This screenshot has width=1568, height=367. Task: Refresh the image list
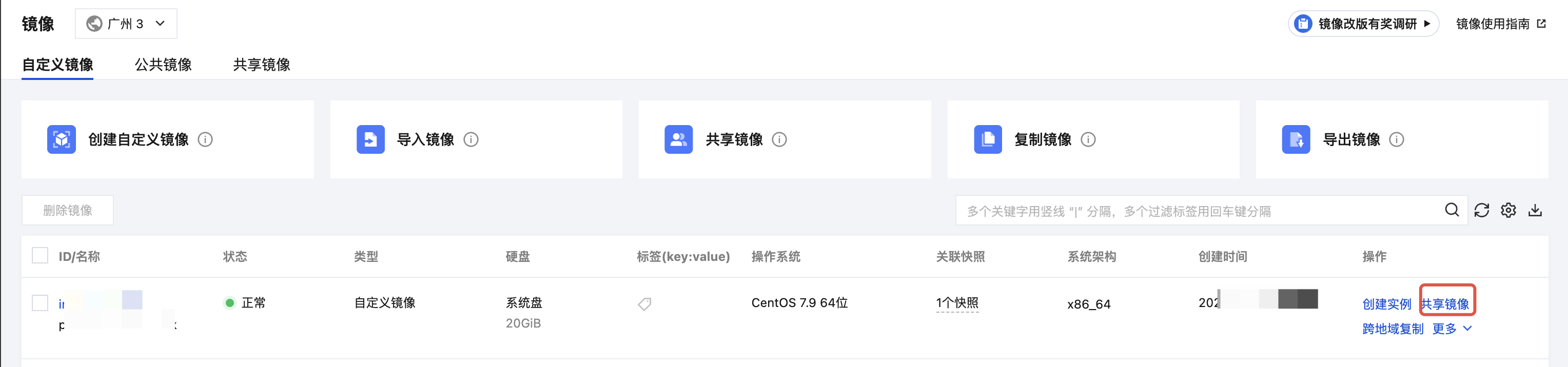pyautogui.click(x=1482, y=210)
